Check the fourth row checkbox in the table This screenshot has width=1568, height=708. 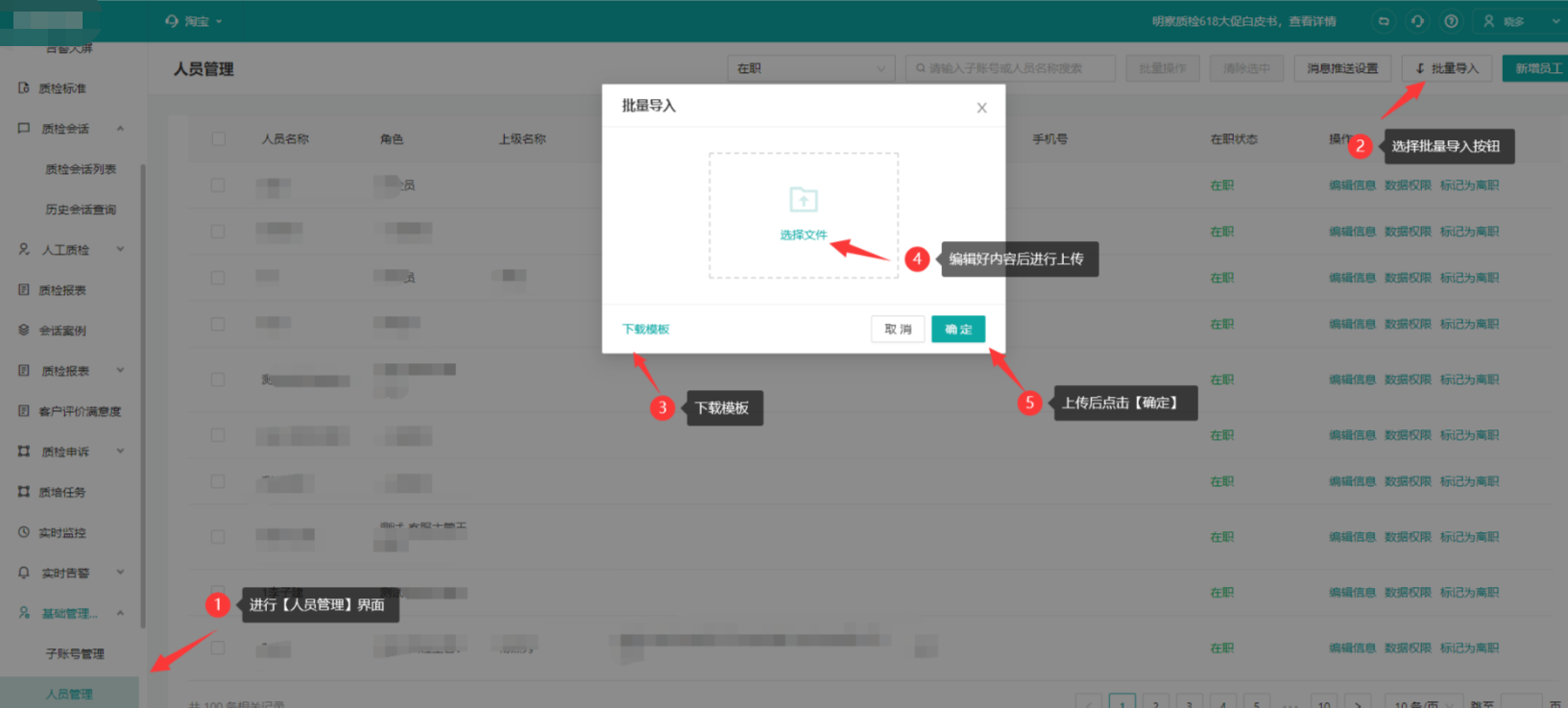click(218, 323)
